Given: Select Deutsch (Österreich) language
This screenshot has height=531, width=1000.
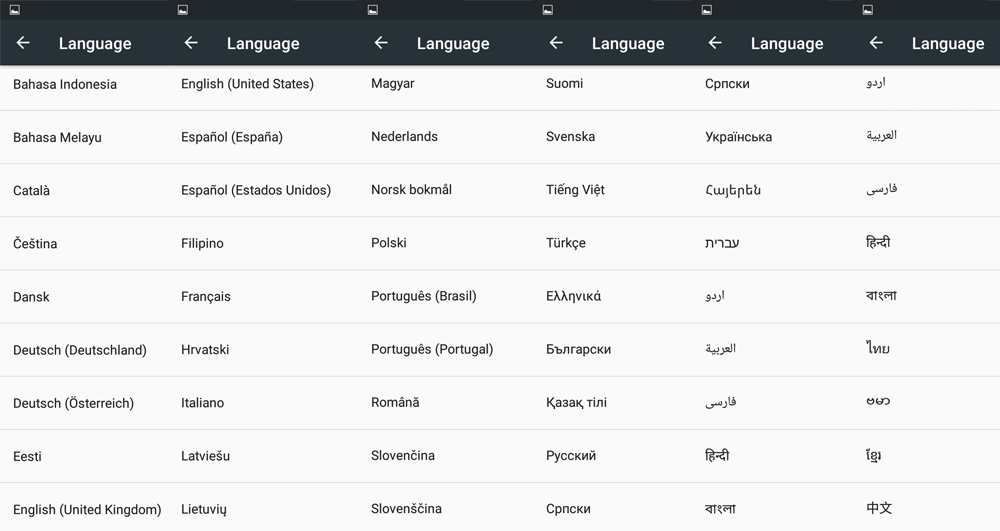Looking at the screenshot, I should (73, 403).
